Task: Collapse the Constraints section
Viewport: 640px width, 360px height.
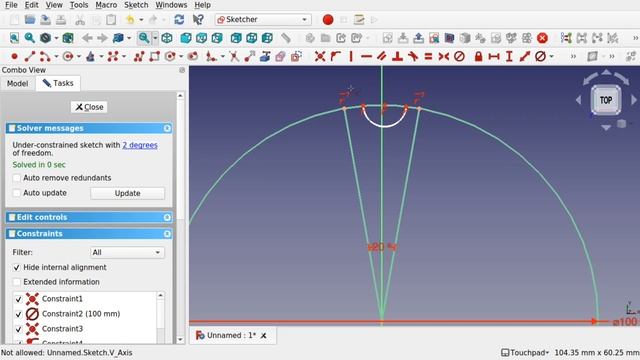Action: [167, 233]
